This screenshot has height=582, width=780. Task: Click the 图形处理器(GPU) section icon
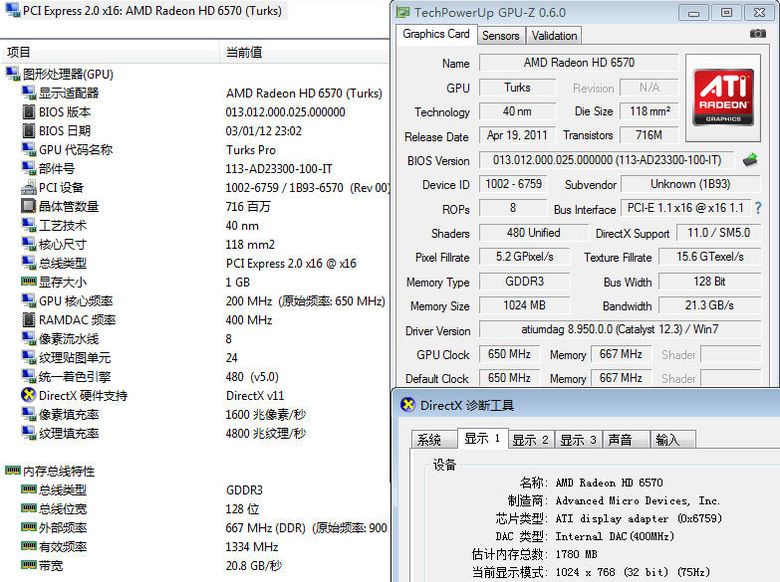pyautogui.click(x=12, y=74)
